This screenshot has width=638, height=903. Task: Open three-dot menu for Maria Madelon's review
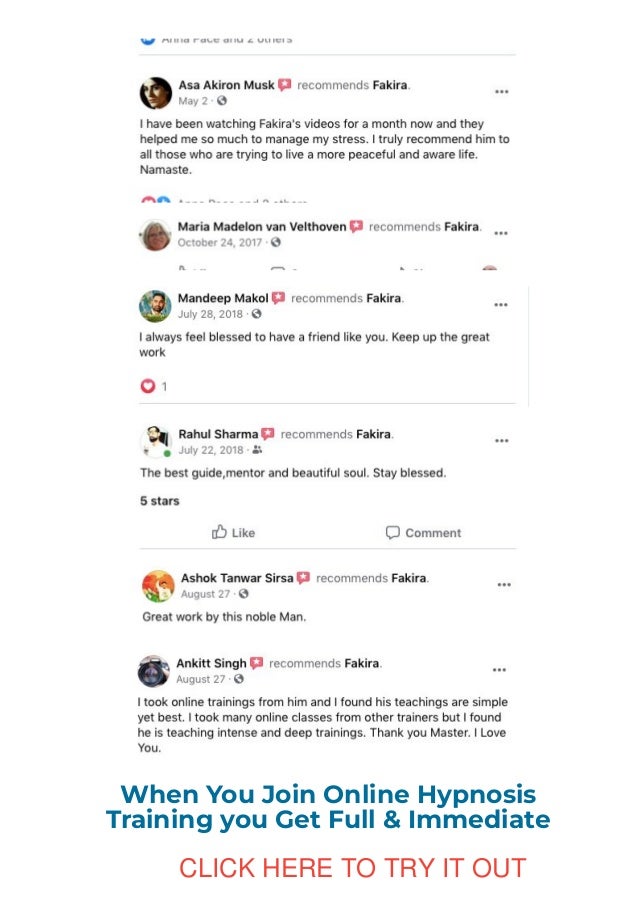click(x=501, y=233)
